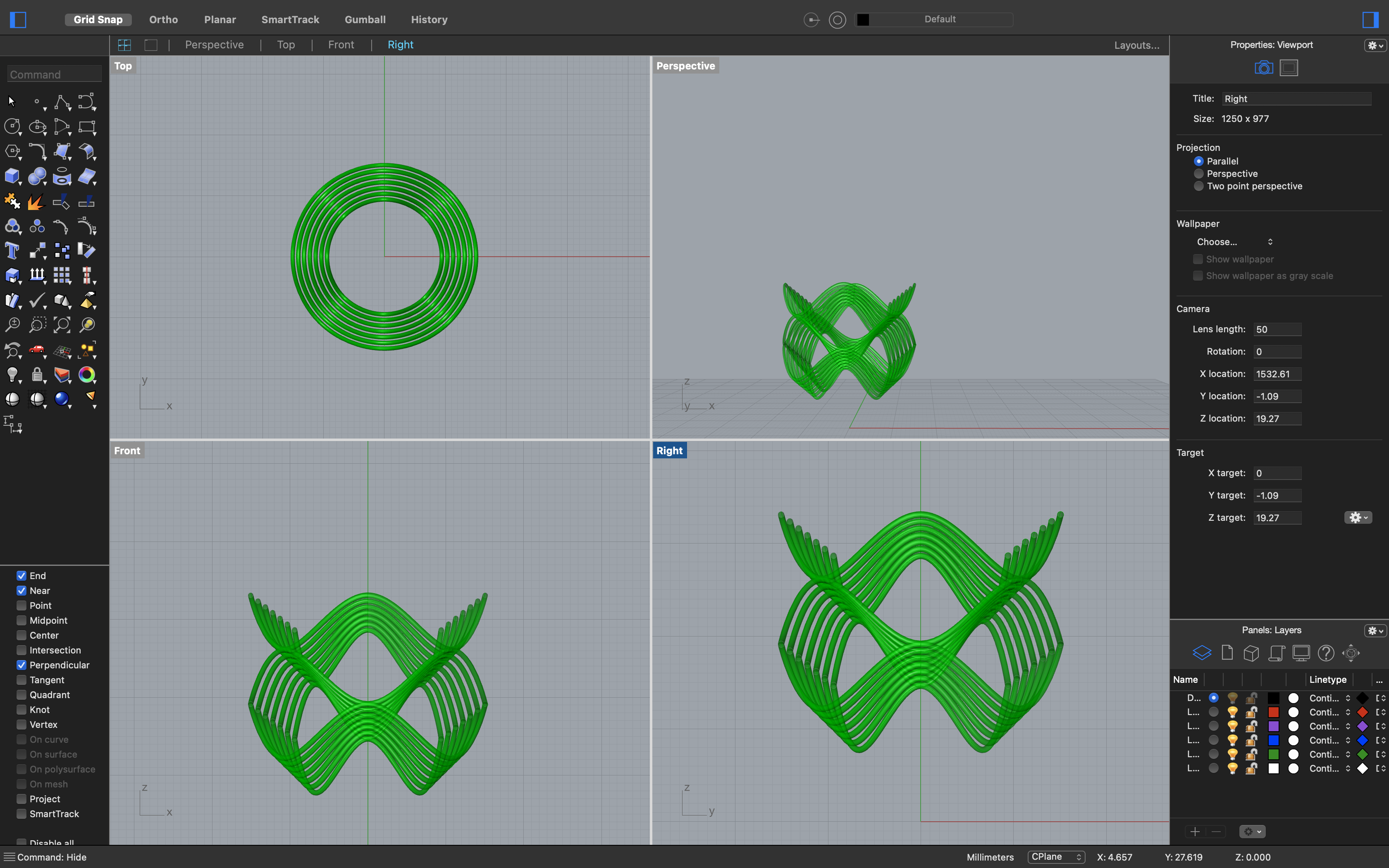Select the Perspective projection radio button
Image resolution: width=1389 pixels, height=868 pixels.
pos(1198,173)
